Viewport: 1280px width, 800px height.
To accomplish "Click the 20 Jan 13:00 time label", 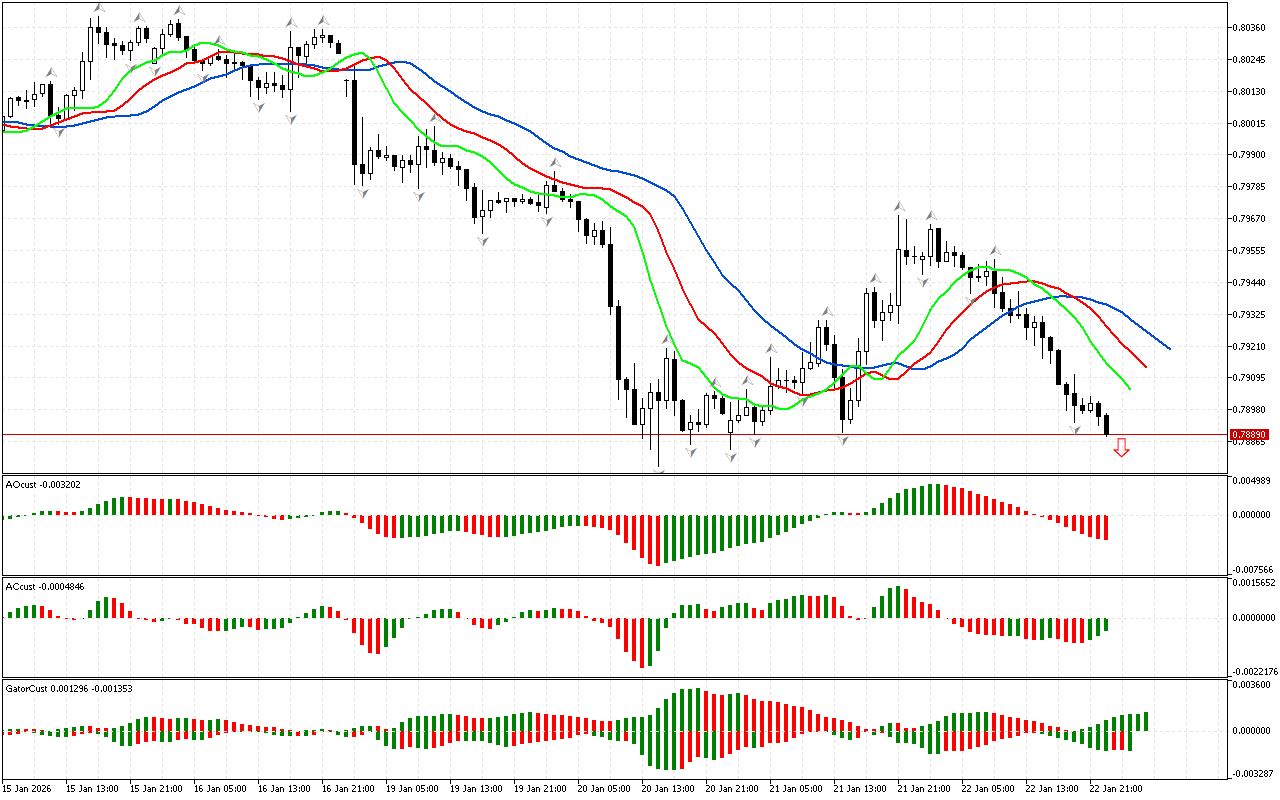I will coord(668,788).
